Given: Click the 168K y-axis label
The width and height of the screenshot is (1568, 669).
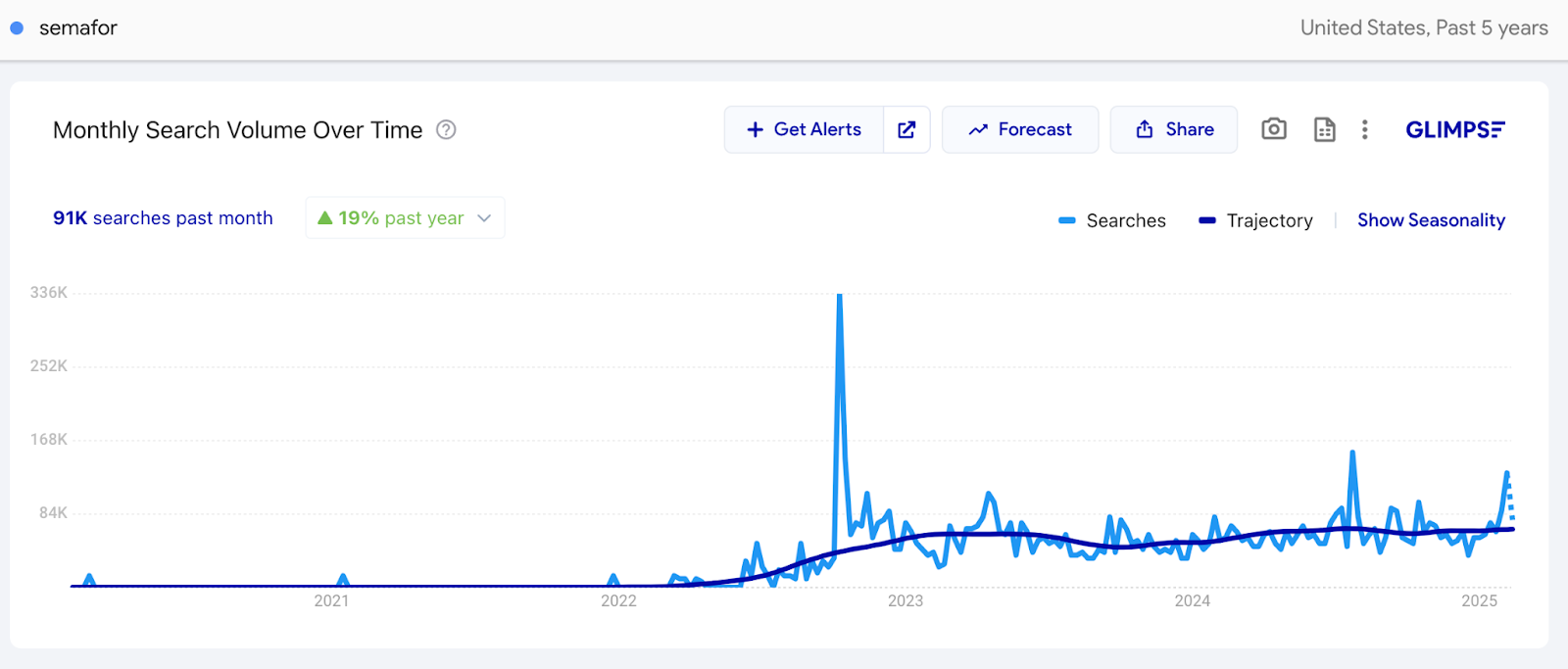Looking at the screenshot, I should [49, 439].
